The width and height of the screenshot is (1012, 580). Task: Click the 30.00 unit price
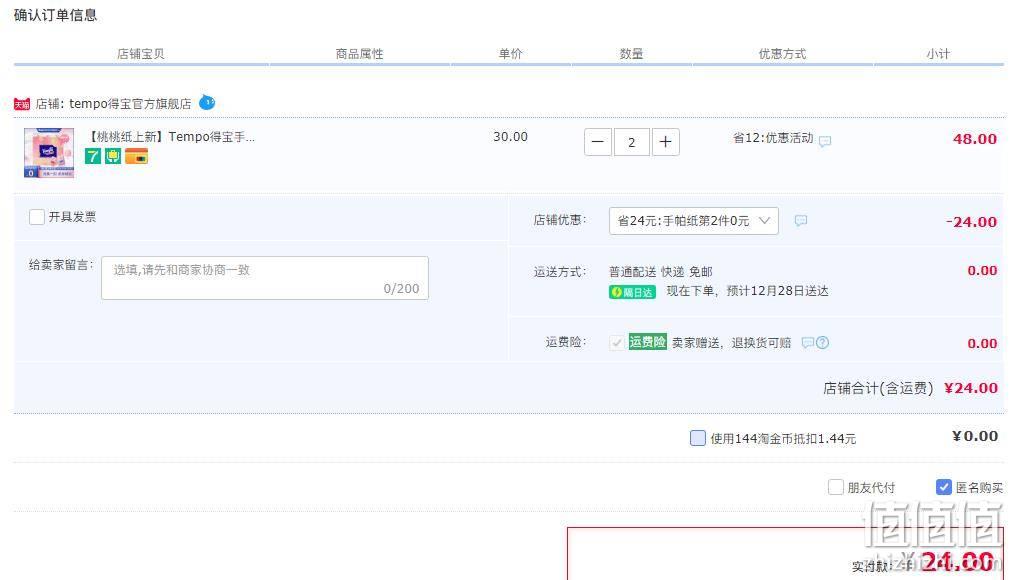coord(511,137)
